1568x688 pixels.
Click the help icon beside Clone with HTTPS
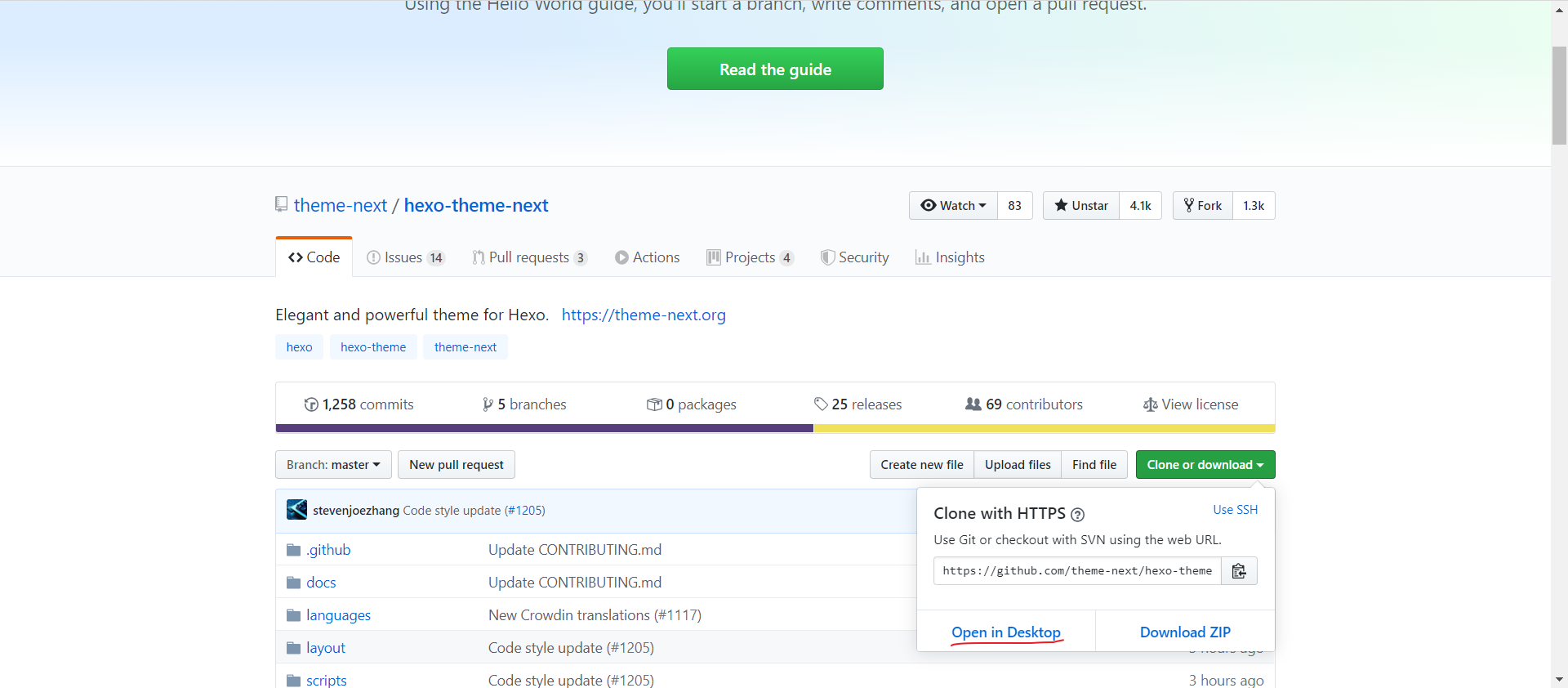[x=1077, y=515]
